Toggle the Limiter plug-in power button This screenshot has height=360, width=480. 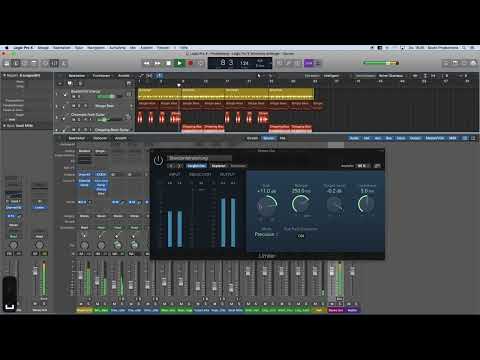pyautogui.click(x=158, y=160)
